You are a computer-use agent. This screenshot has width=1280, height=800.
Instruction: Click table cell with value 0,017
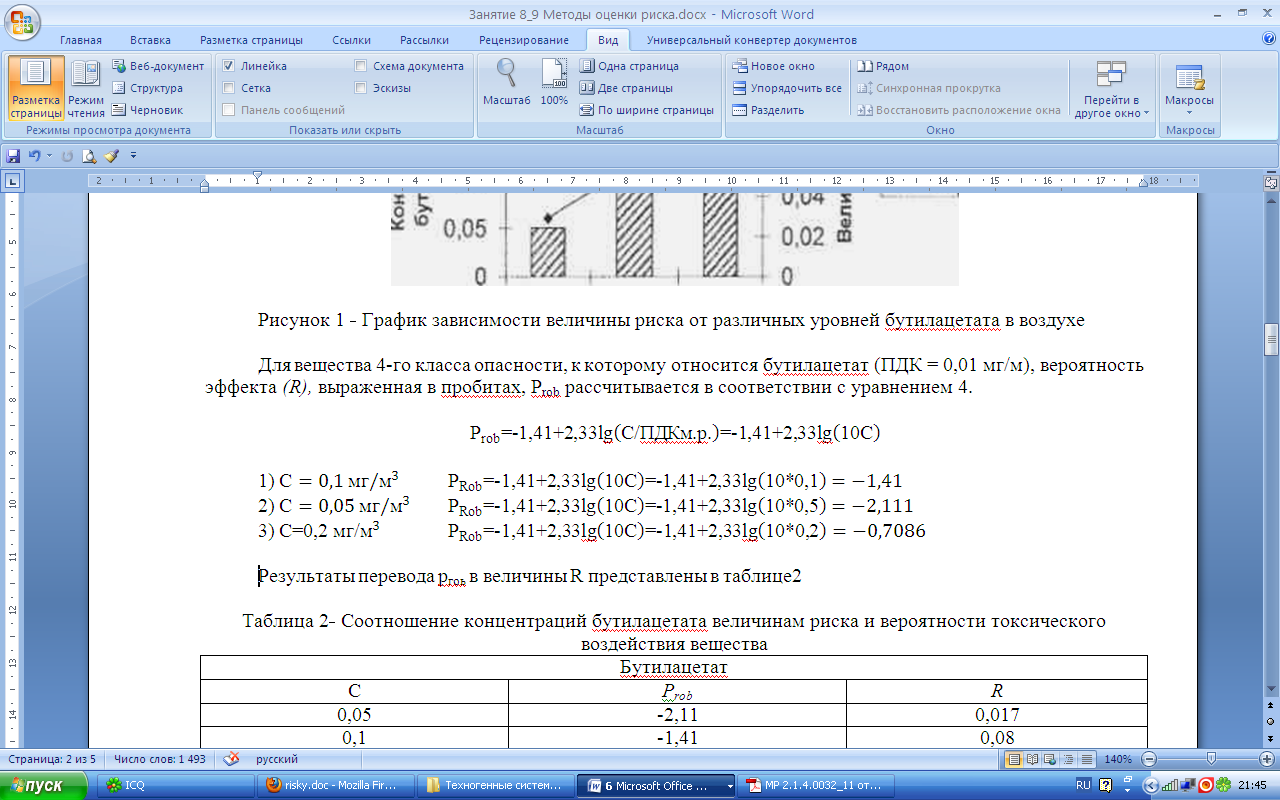(996, 715)
